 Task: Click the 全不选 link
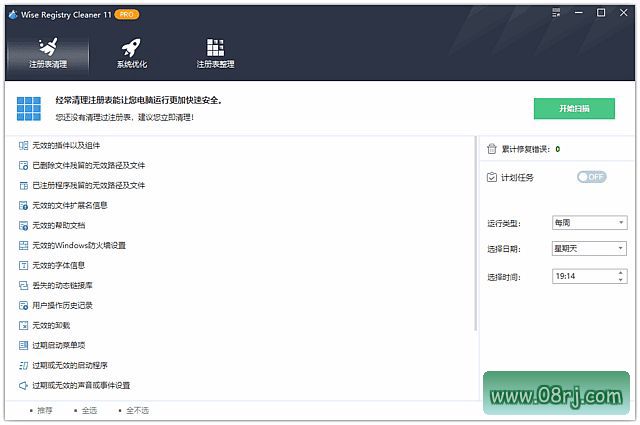point(137,410)
